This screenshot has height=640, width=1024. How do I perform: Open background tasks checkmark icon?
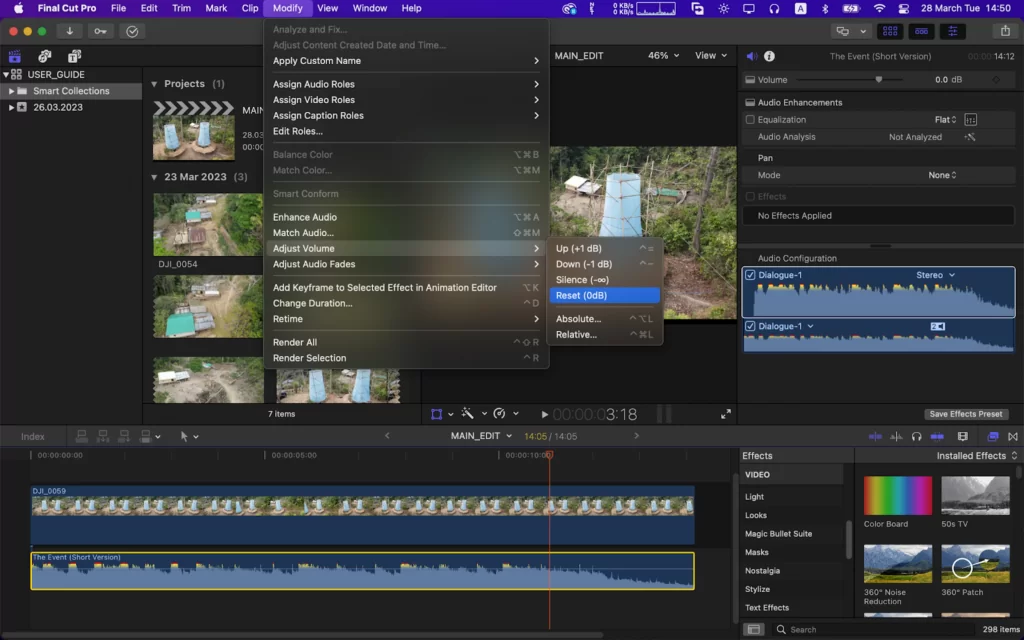click(132, 31)
